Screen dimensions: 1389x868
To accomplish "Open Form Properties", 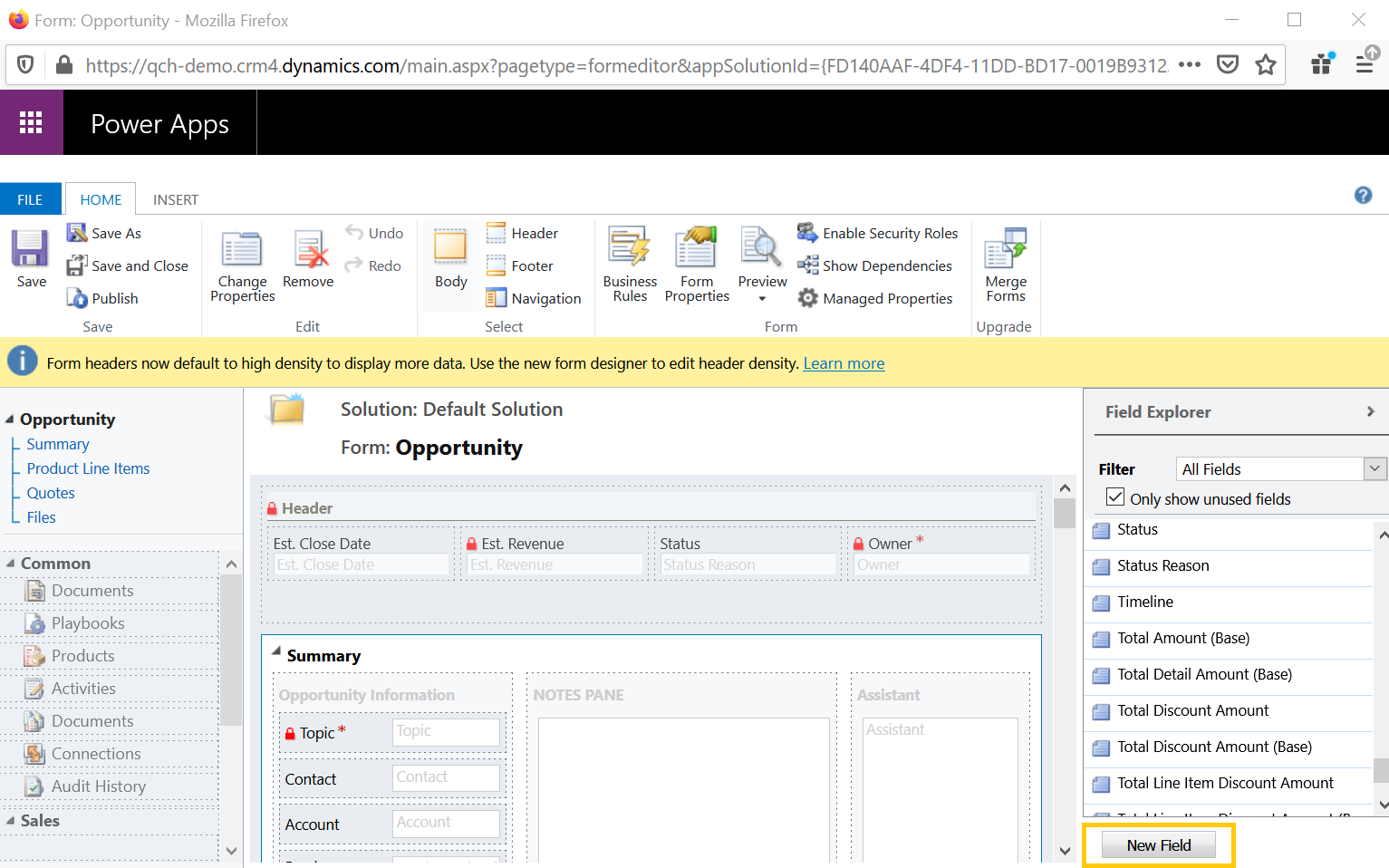I will (697, 262).
